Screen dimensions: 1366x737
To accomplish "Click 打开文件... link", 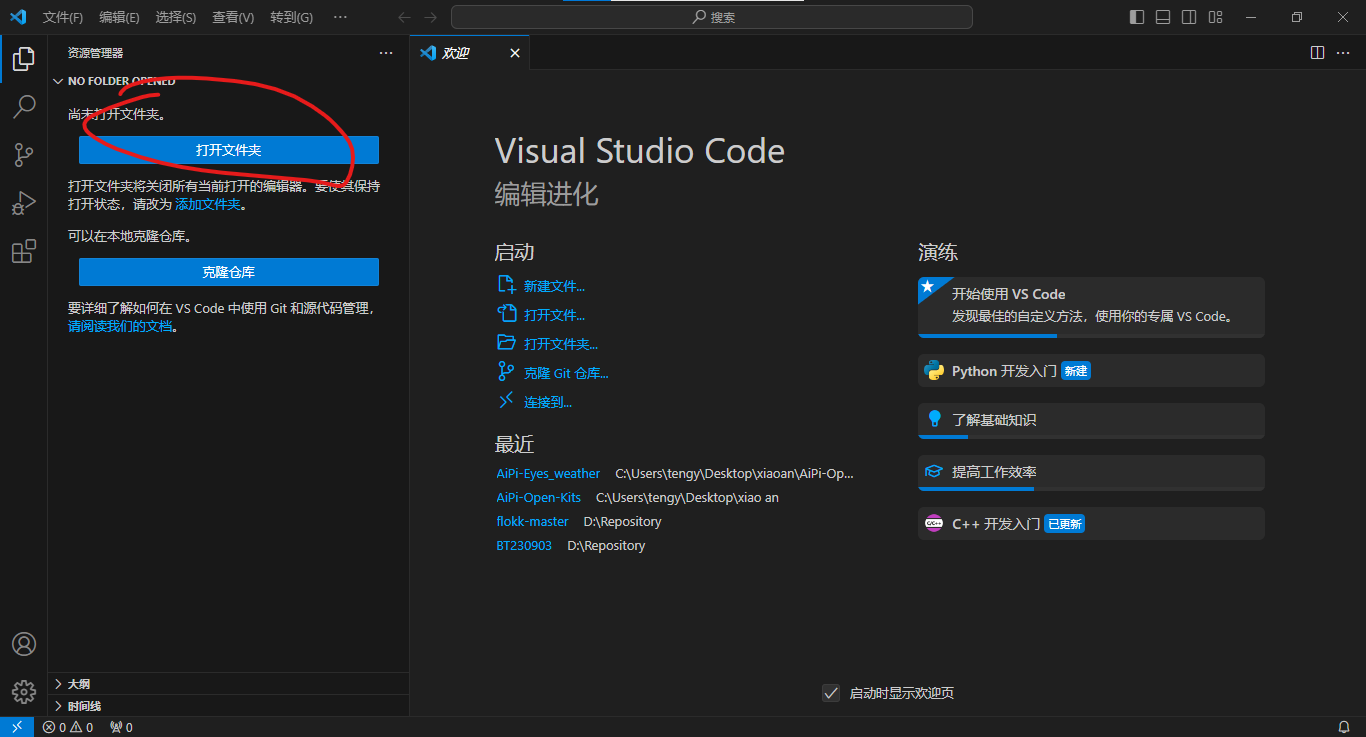I will point(554,315).
